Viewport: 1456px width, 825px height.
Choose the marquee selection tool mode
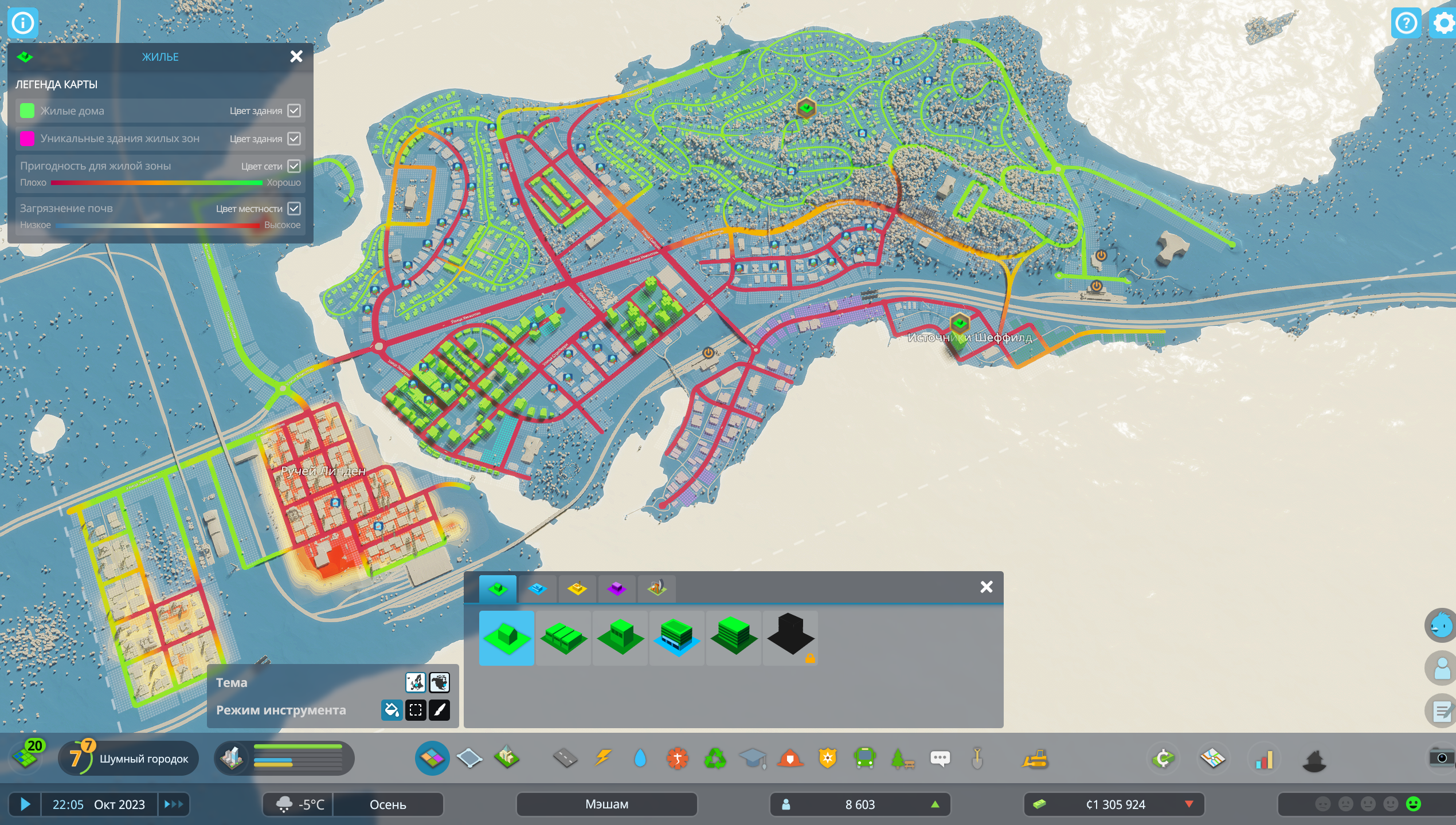(x=416, y=710)
